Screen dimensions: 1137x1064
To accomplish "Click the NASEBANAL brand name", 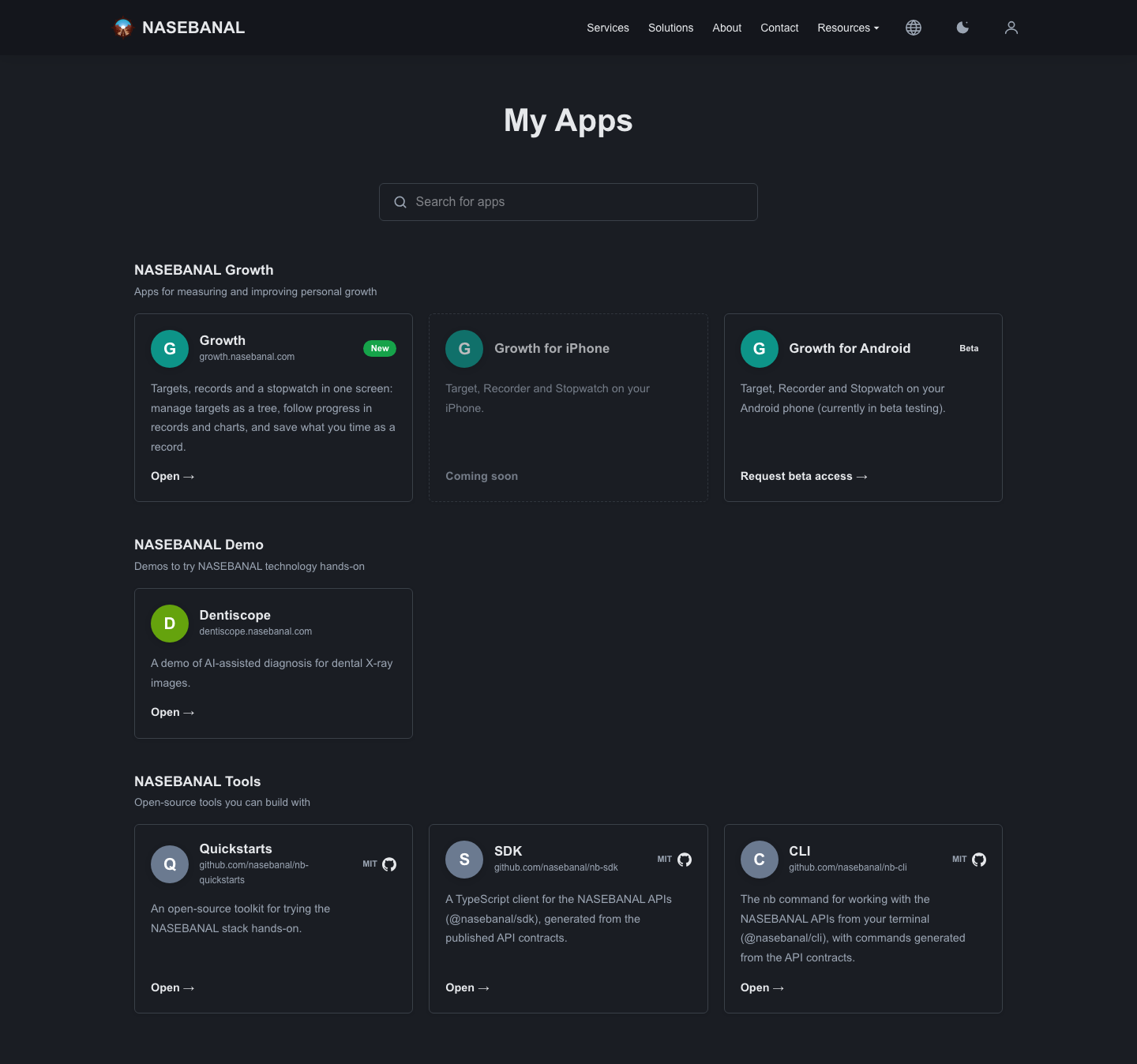I will click(x=193, y=28).
